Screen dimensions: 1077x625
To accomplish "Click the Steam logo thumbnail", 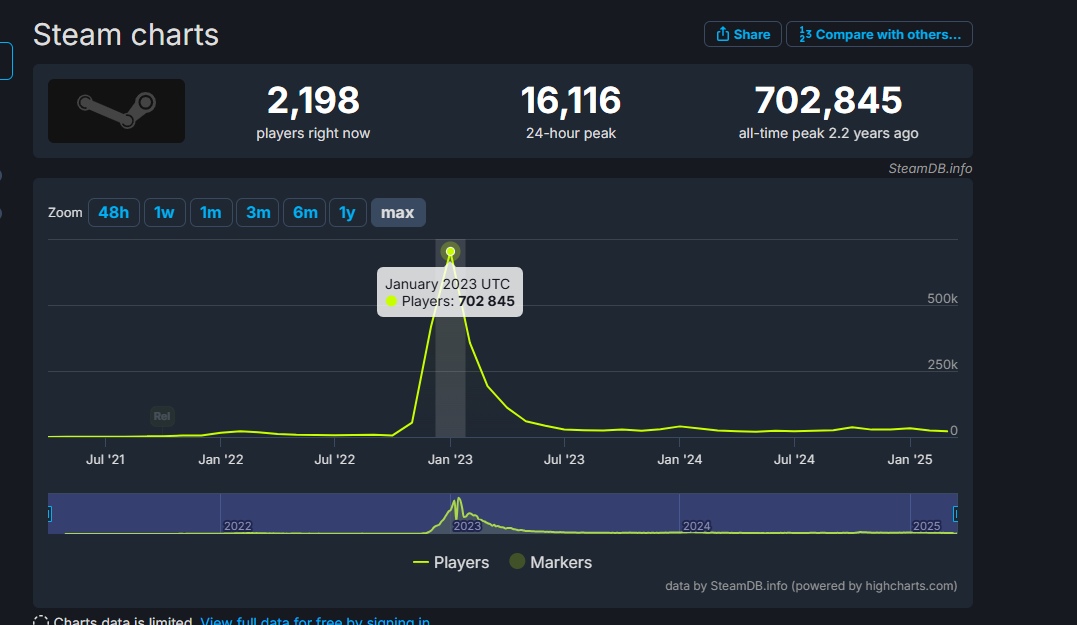I will point(116,111).
